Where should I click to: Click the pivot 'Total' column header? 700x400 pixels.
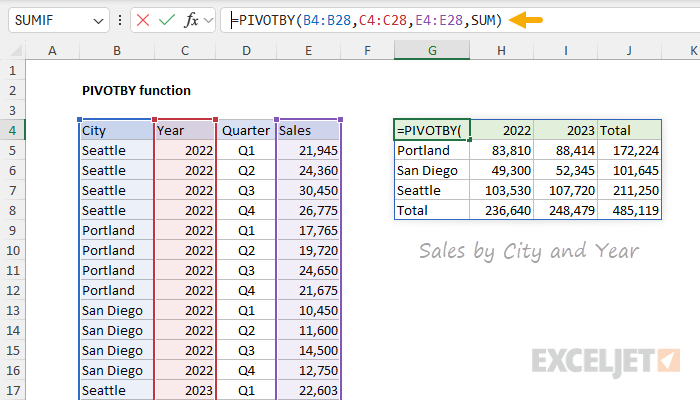click(x=629, y=130)
